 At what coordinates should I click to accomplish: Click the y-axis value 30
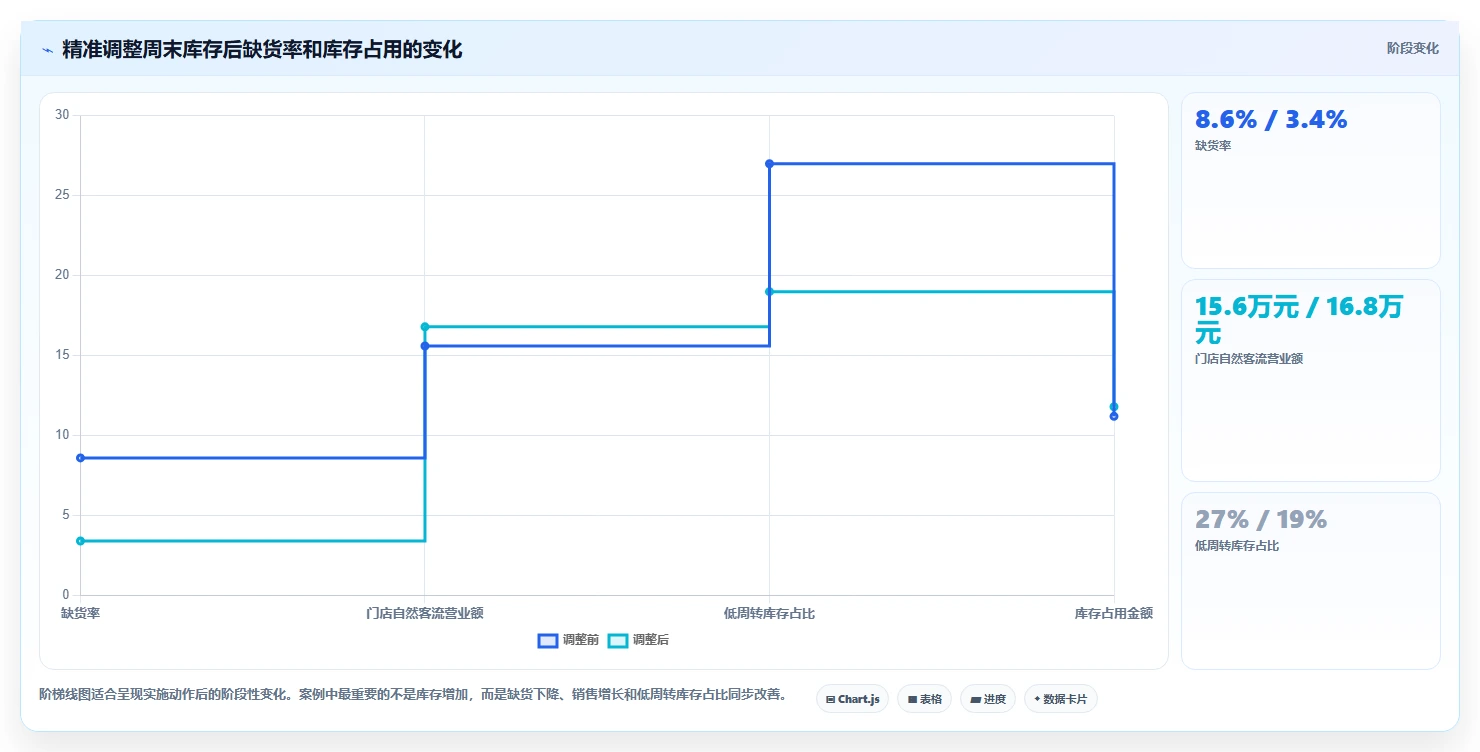tap(62, 115)
